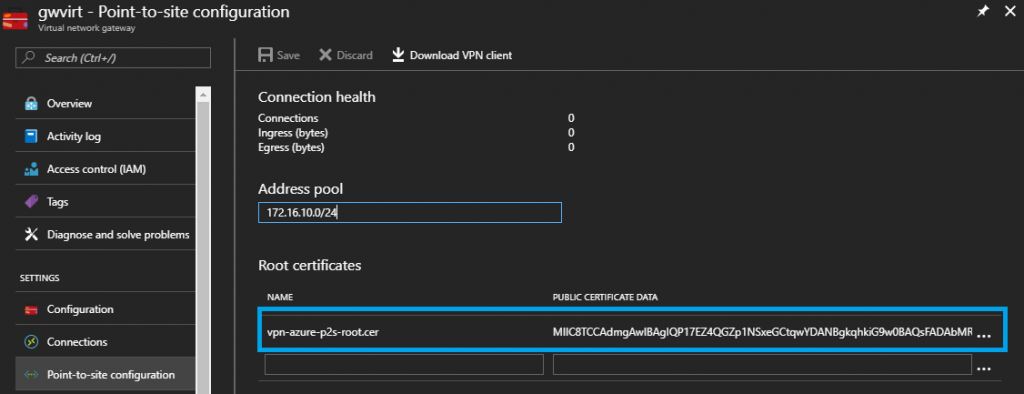Click the Address pool field 172.16.10.0/24

[409, 212]
